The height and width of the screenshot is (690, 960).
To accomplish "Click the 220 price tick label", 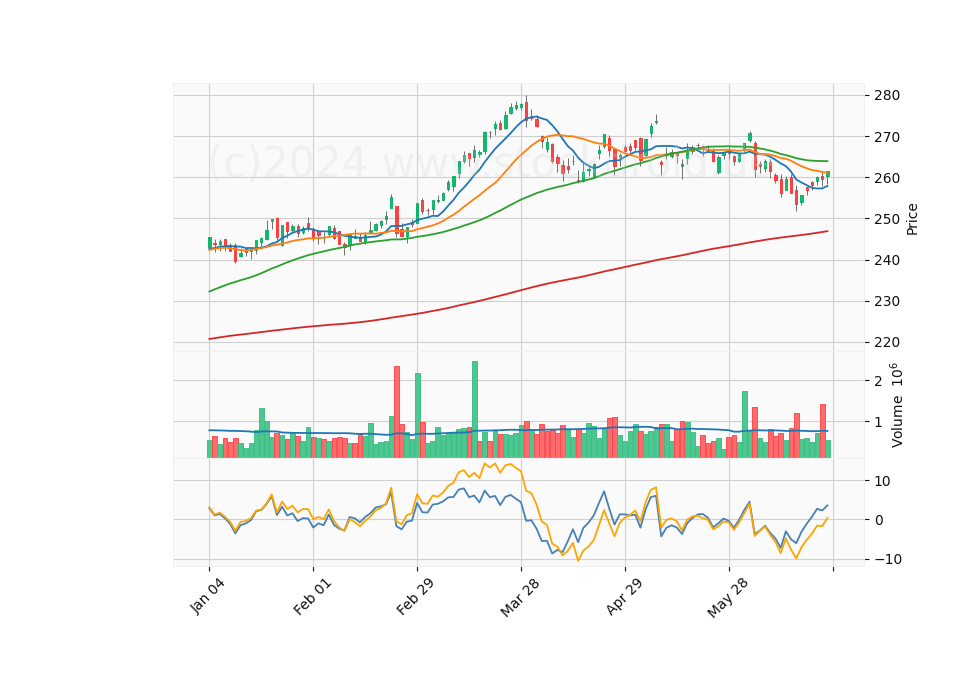I will pyautogui.click(x=887, y=342).
